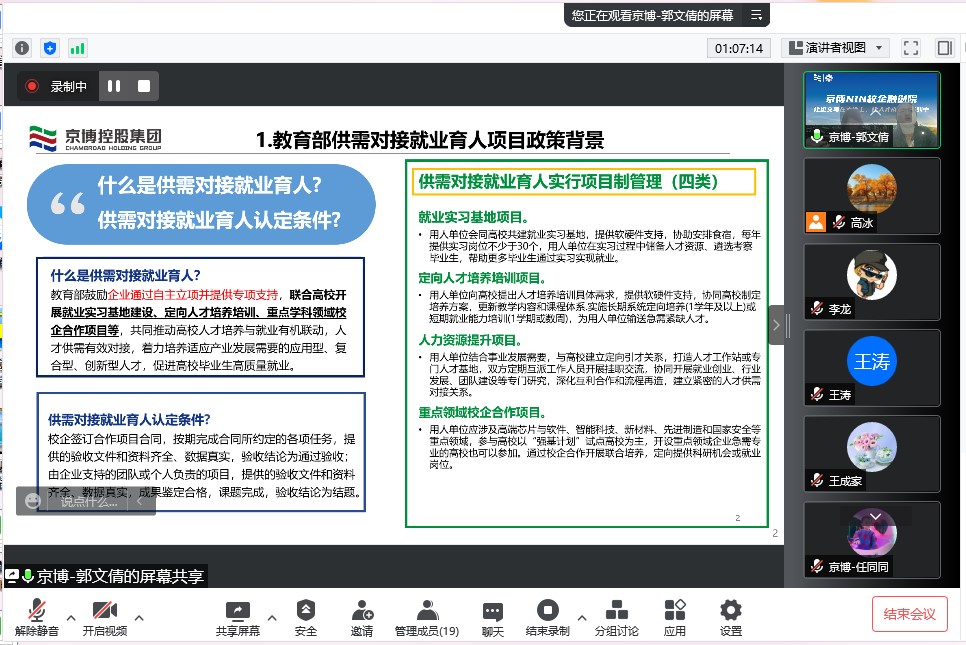This screenshot has width=966, height=645.
Task: Select 李龙 participant tile
Action: 872,282
